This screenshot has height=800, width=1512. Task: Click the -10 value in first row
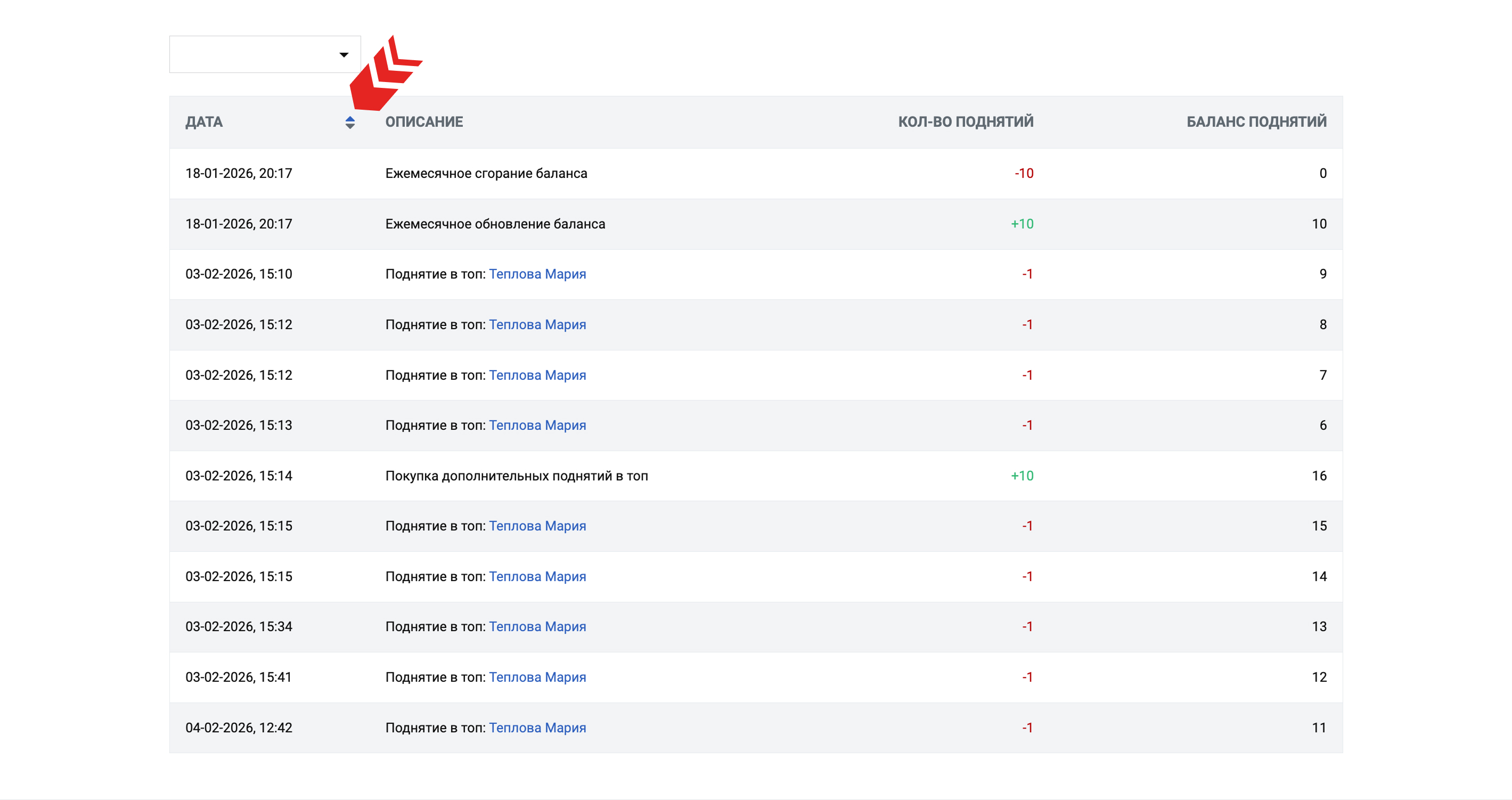pos(1024,174)
